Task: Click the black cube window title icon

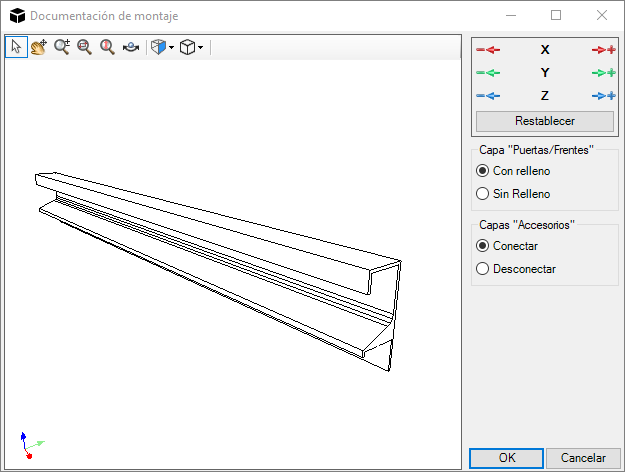Action: 17,16
